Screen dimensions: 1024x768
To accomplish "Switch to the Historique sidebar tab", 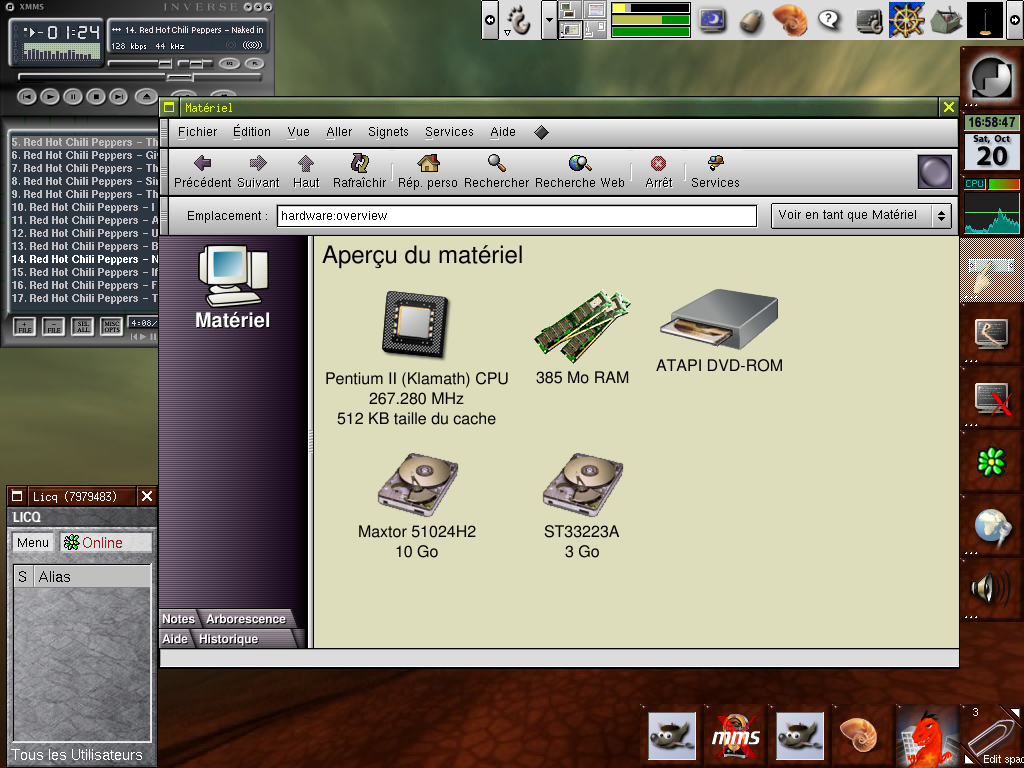I will [228, 639].
